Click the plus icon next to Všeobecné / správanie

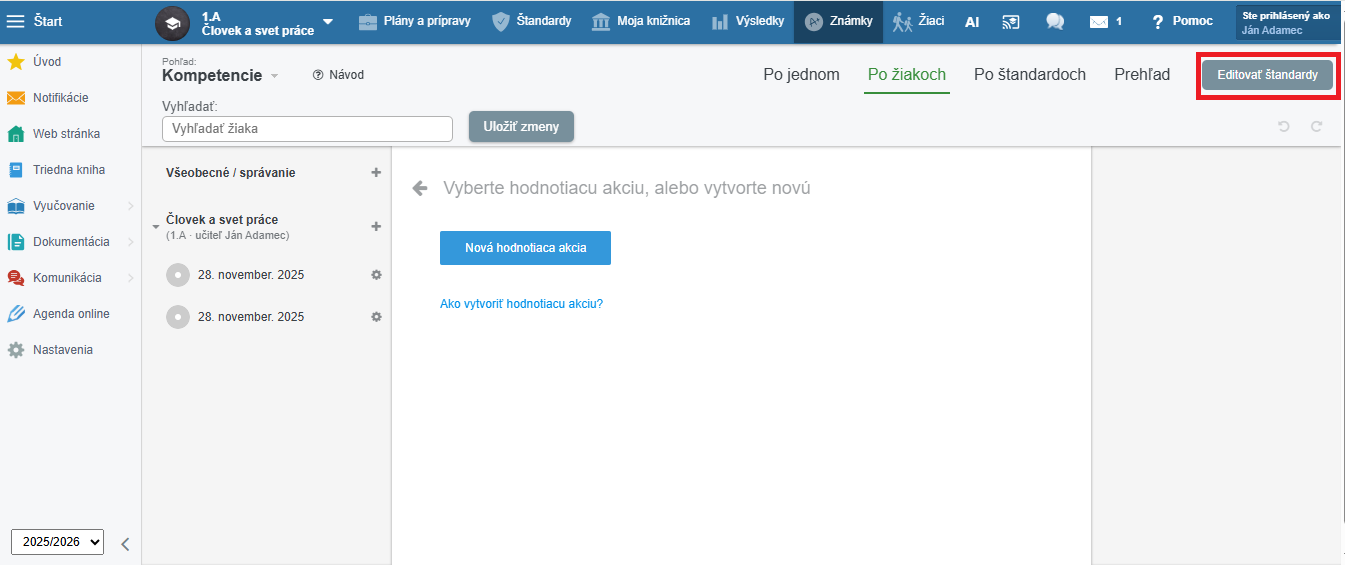tap(376, 173)
